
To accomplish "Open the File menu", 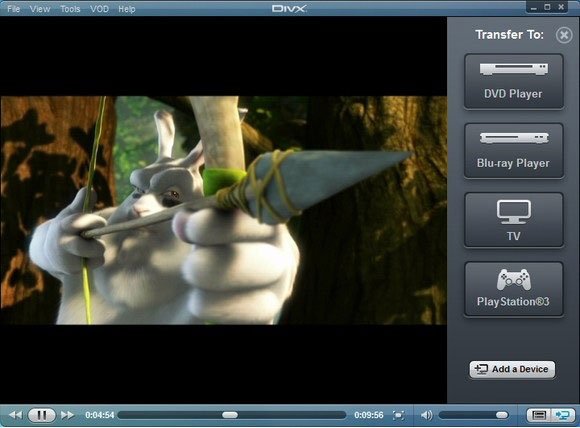I will 13,9.
